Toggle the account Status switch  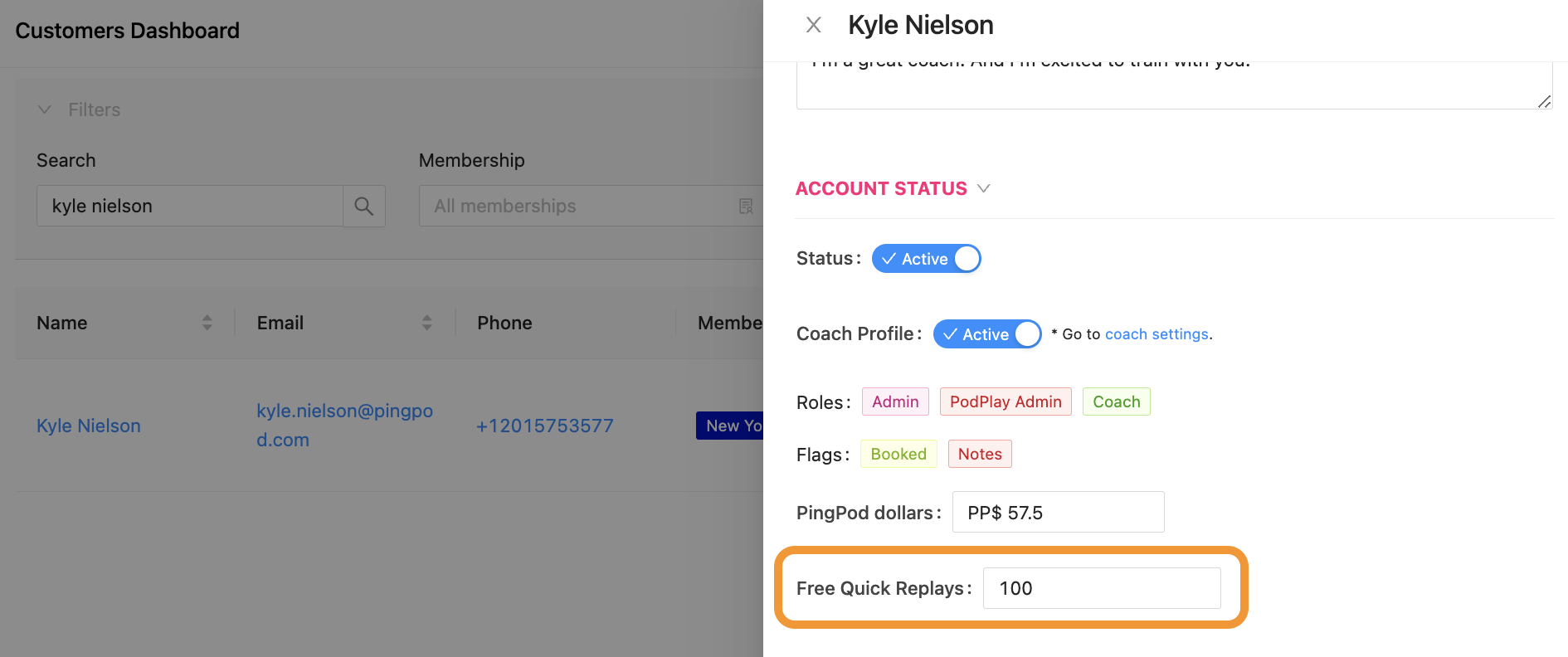[x=926, y=259]
